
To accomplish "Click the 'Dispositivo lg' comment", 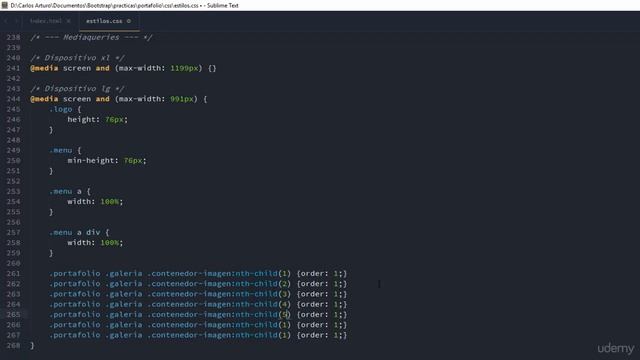I will [78, 89].
